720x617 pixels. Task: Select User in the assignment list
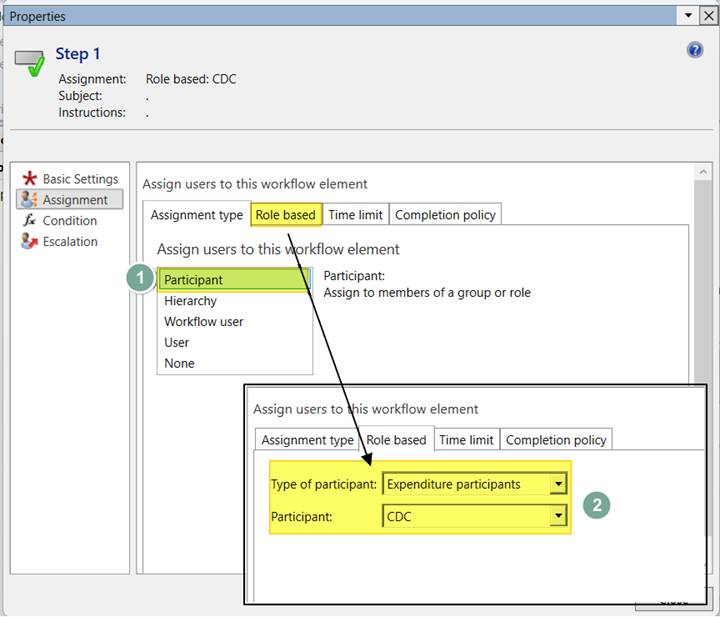pos(177,343)
